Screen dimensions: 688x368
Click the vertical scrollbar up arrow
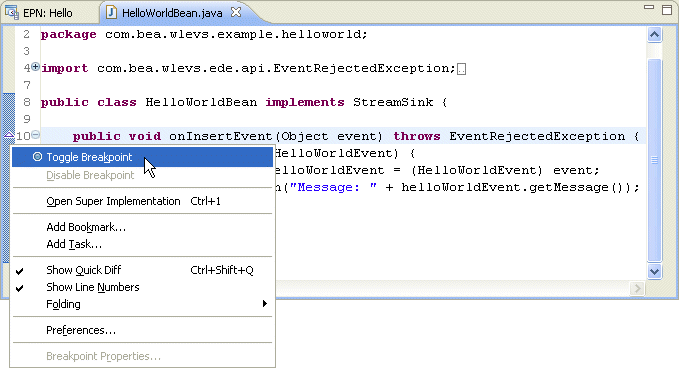tap(654, 35)
